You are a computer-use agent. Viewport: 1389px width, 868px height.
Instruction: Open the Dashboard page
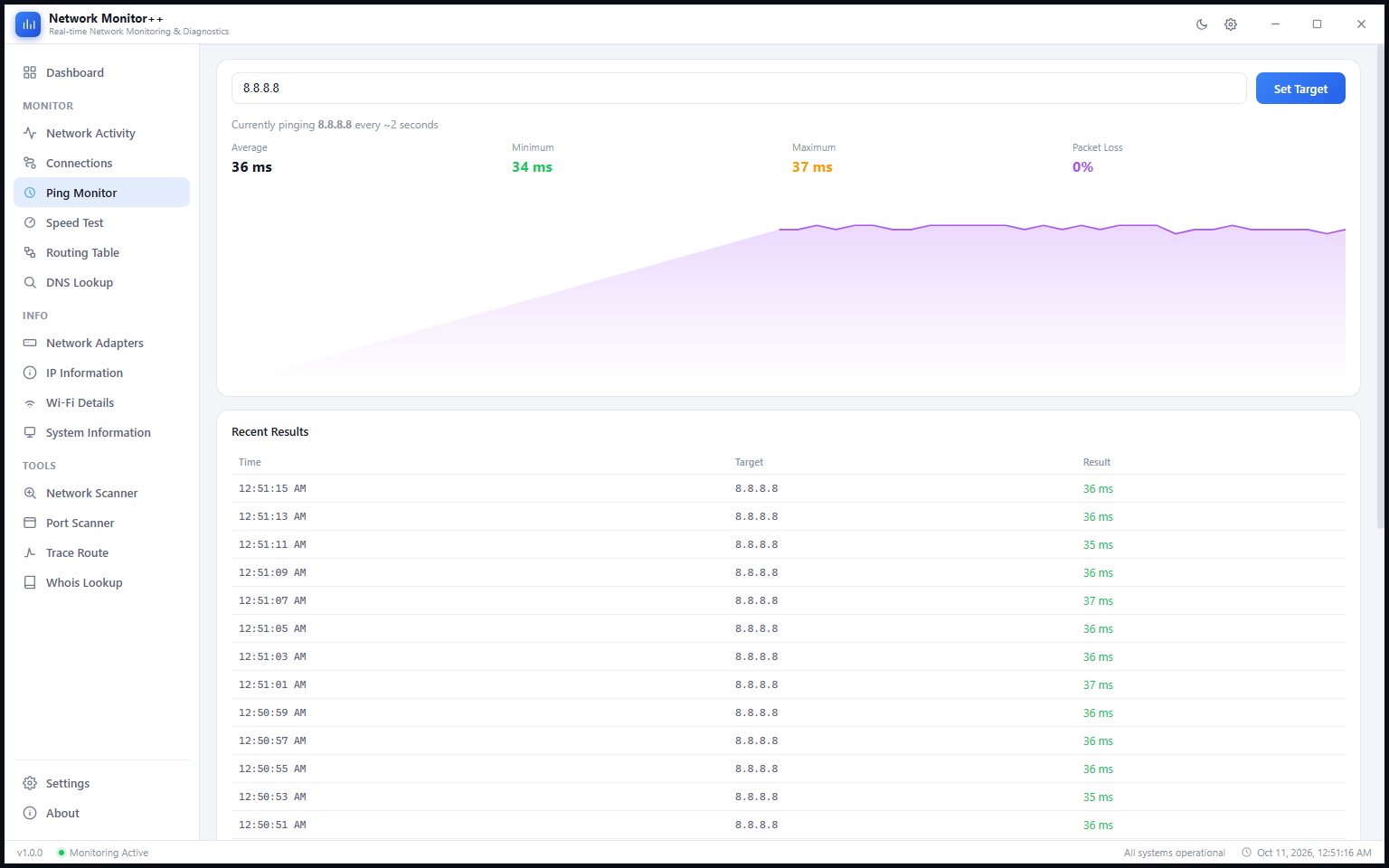pyautogui.click(x=101, y=72)
